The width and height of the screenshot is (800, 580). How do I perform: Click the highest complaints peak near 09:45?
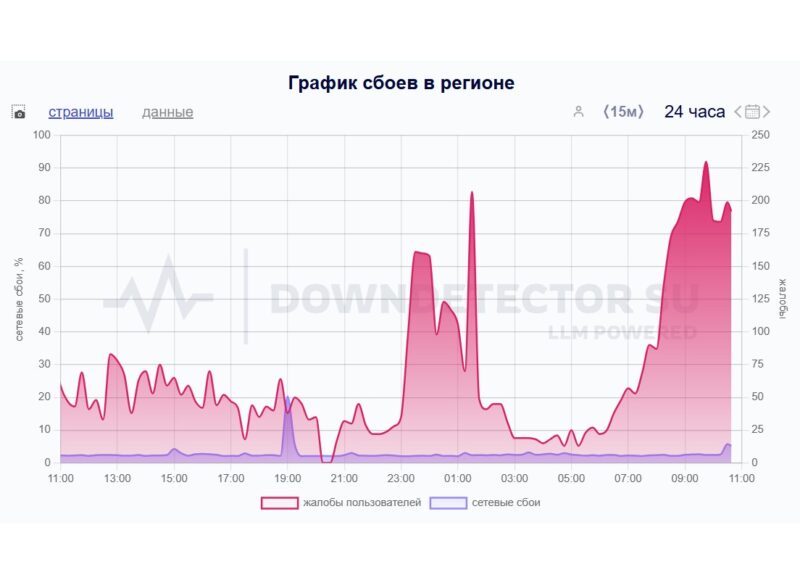705,163
